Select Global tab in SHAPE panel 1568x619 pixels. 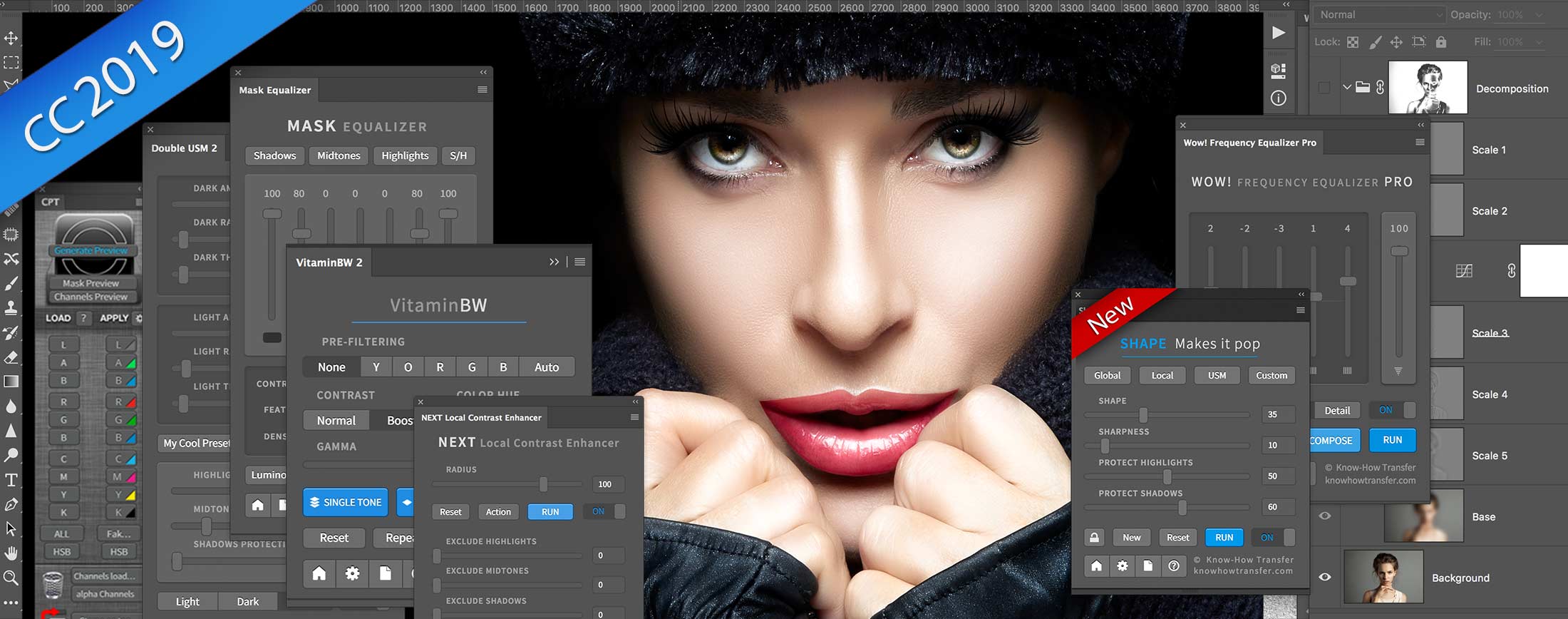click(x=1108, y=375)
